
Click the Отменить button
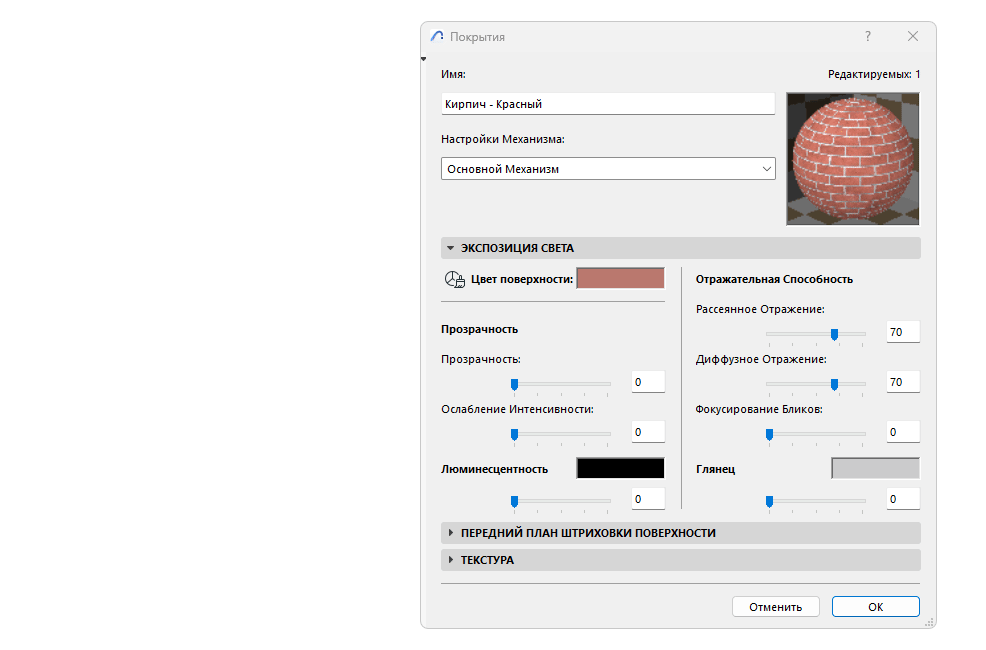pyautogui.click(x=775, y=606)
